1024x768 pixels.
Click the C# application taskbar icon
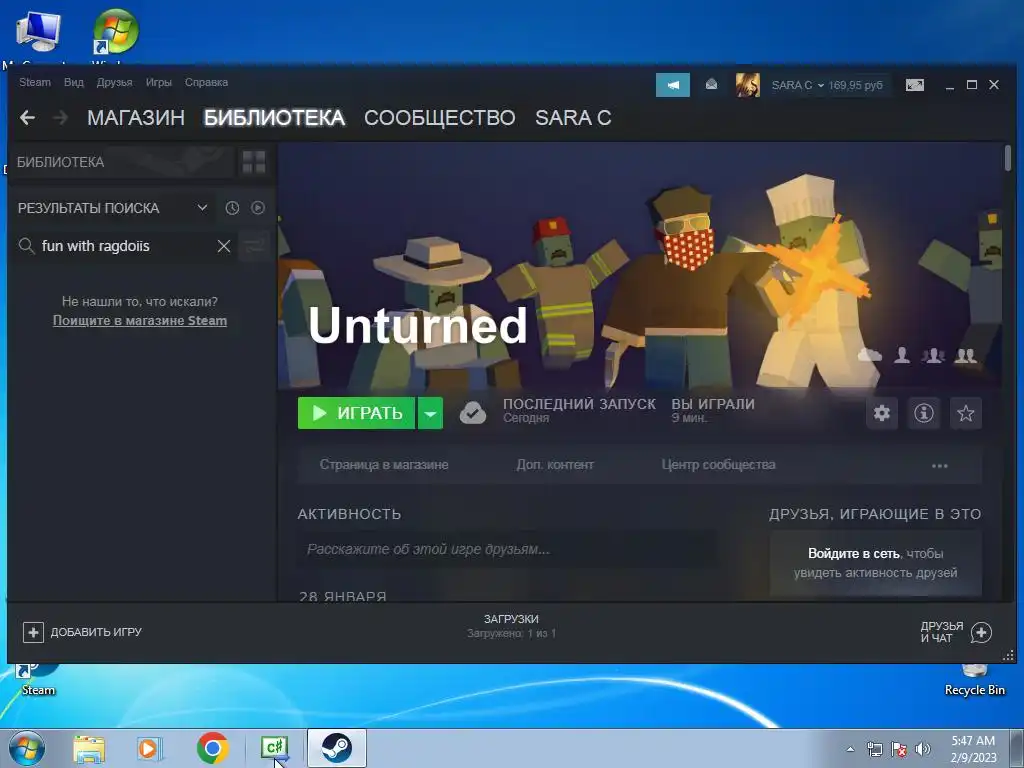click(x=274, y=748)
